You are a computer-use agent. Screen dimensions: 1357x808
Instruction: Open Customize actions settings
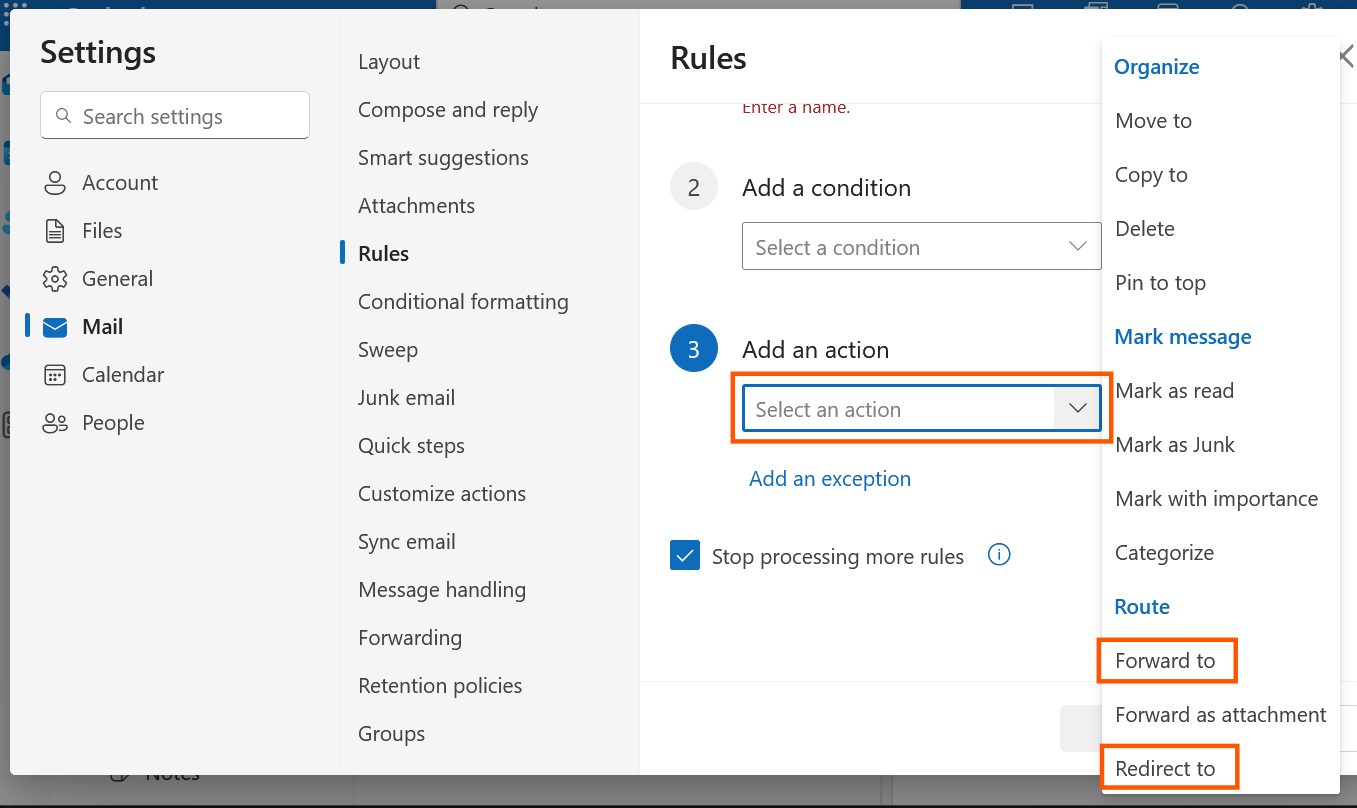[x=442, y=494]
